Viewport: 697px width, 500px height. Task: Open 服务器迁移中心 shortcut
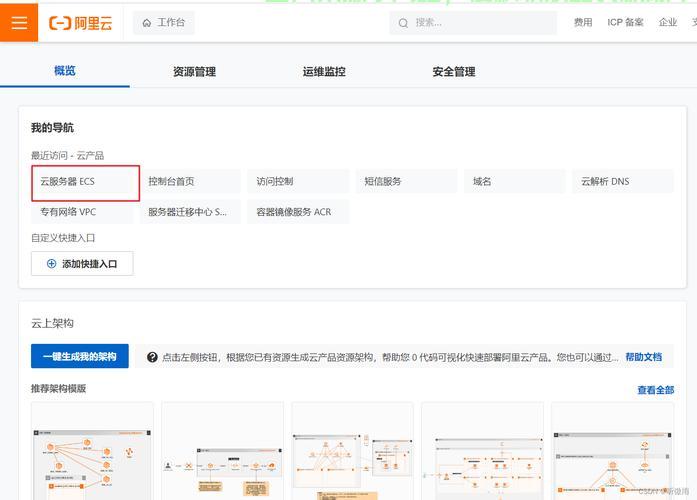(x=190, y=212)
